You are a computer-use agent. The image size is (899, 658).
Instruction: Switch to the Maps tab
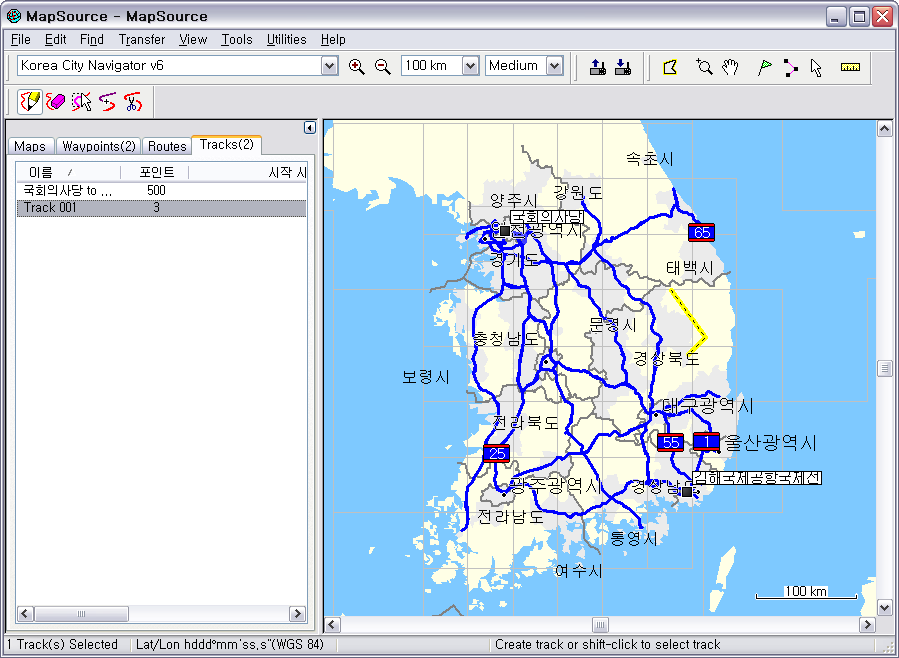[30, 146]
